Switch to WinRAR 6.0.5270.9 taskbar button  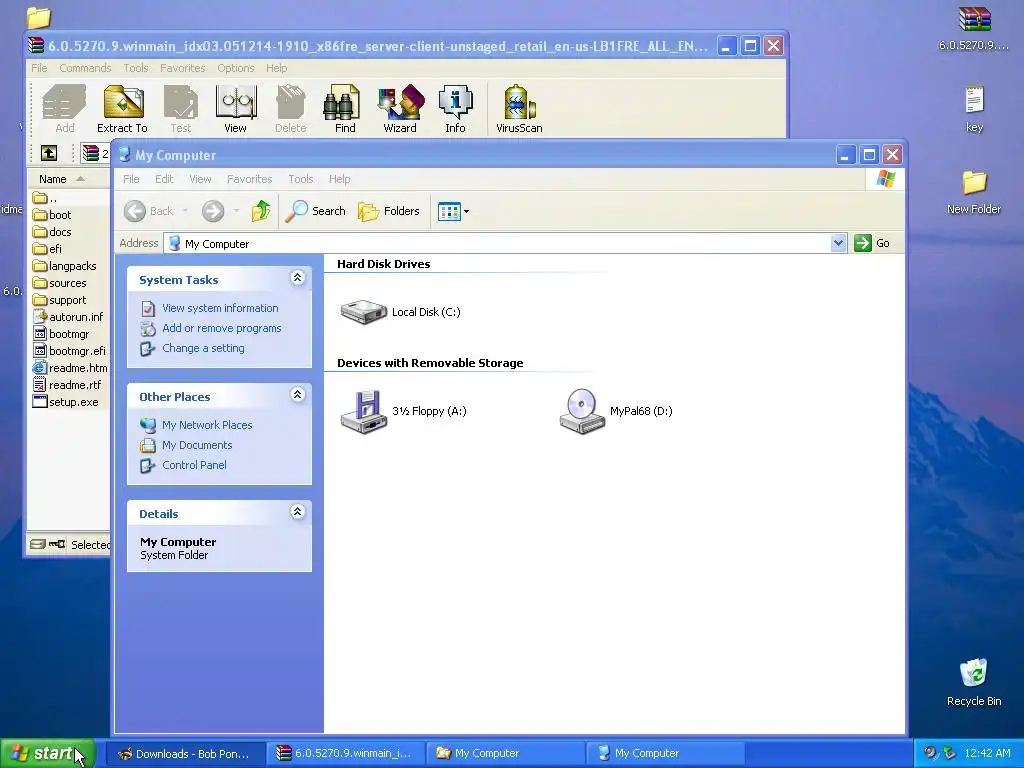coord(346,754)
